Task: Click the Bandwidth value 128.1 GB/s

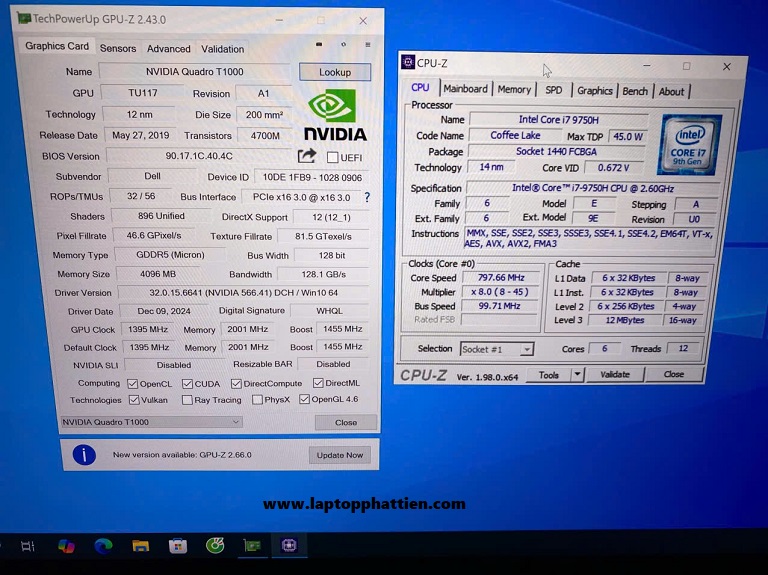Action: [x=323, y=274]
